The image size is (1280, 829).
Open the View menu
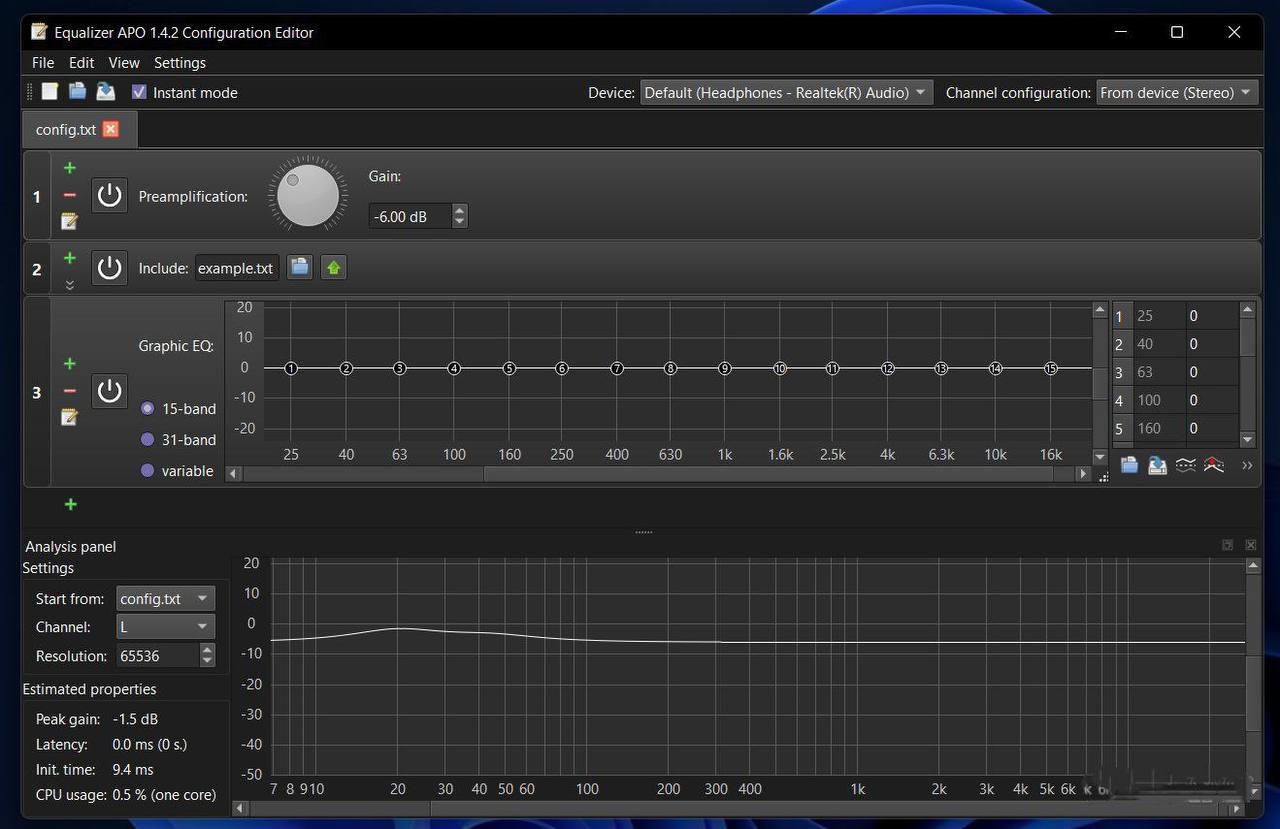pos(124,62)
